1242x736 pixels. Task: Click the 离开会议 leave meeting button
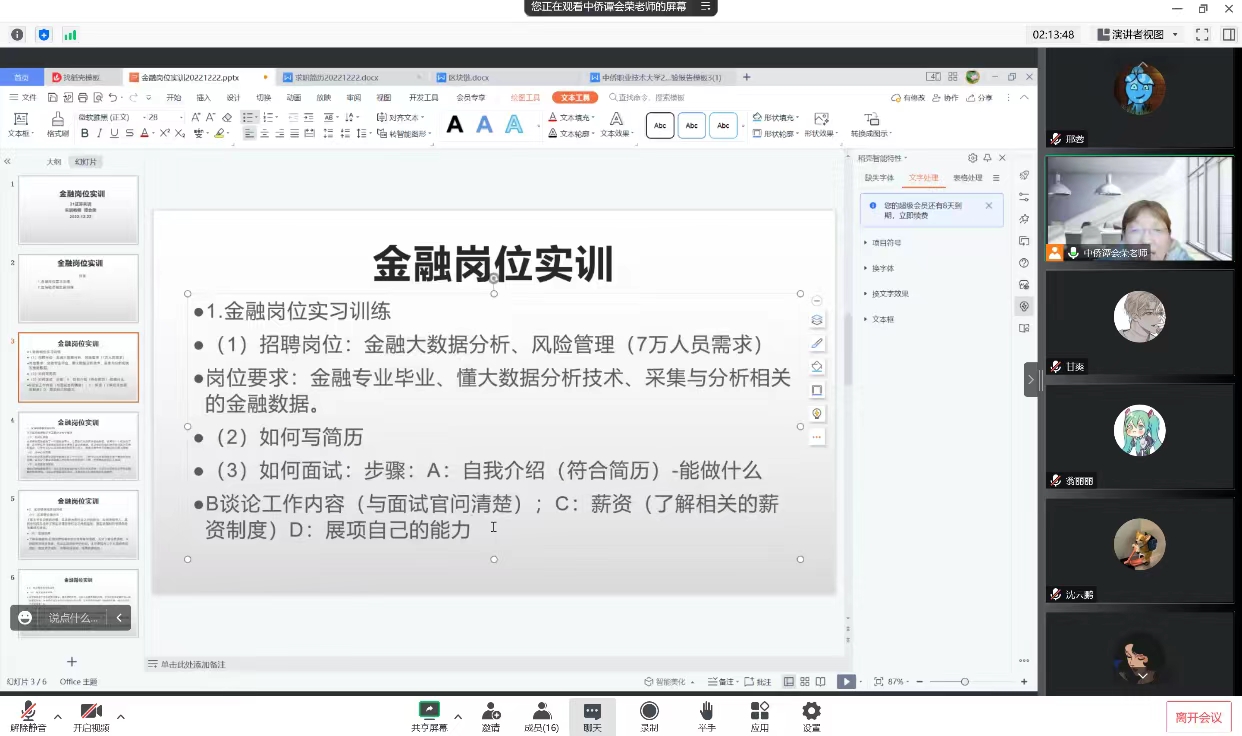tap(1198, 717)
